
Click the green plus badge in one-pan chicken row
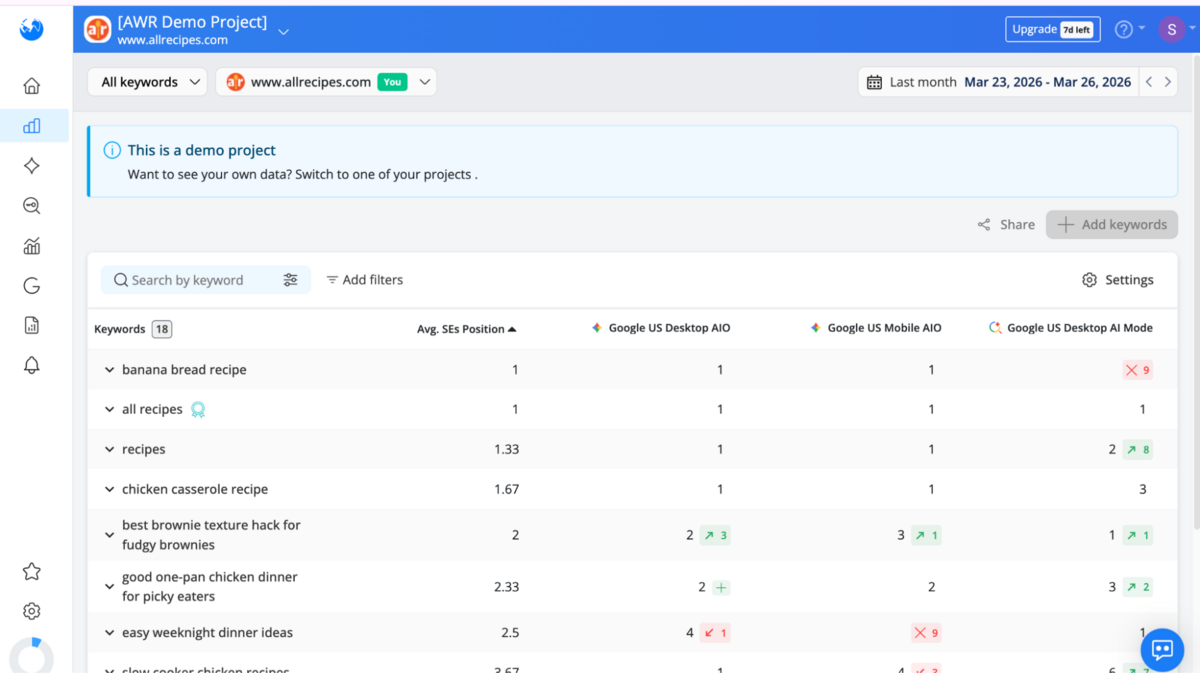(721, 587)
